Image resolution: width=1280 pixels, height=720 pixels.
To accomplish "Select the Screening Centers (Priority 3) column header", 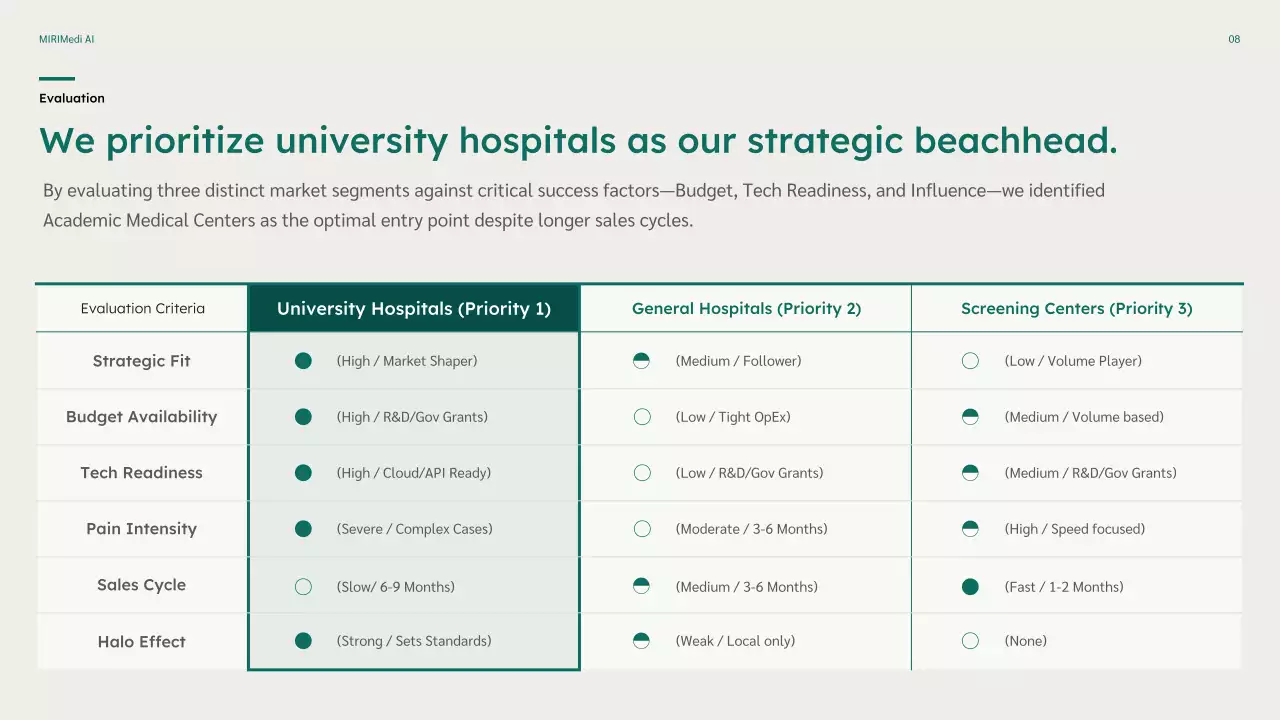I will point(1076,309).
